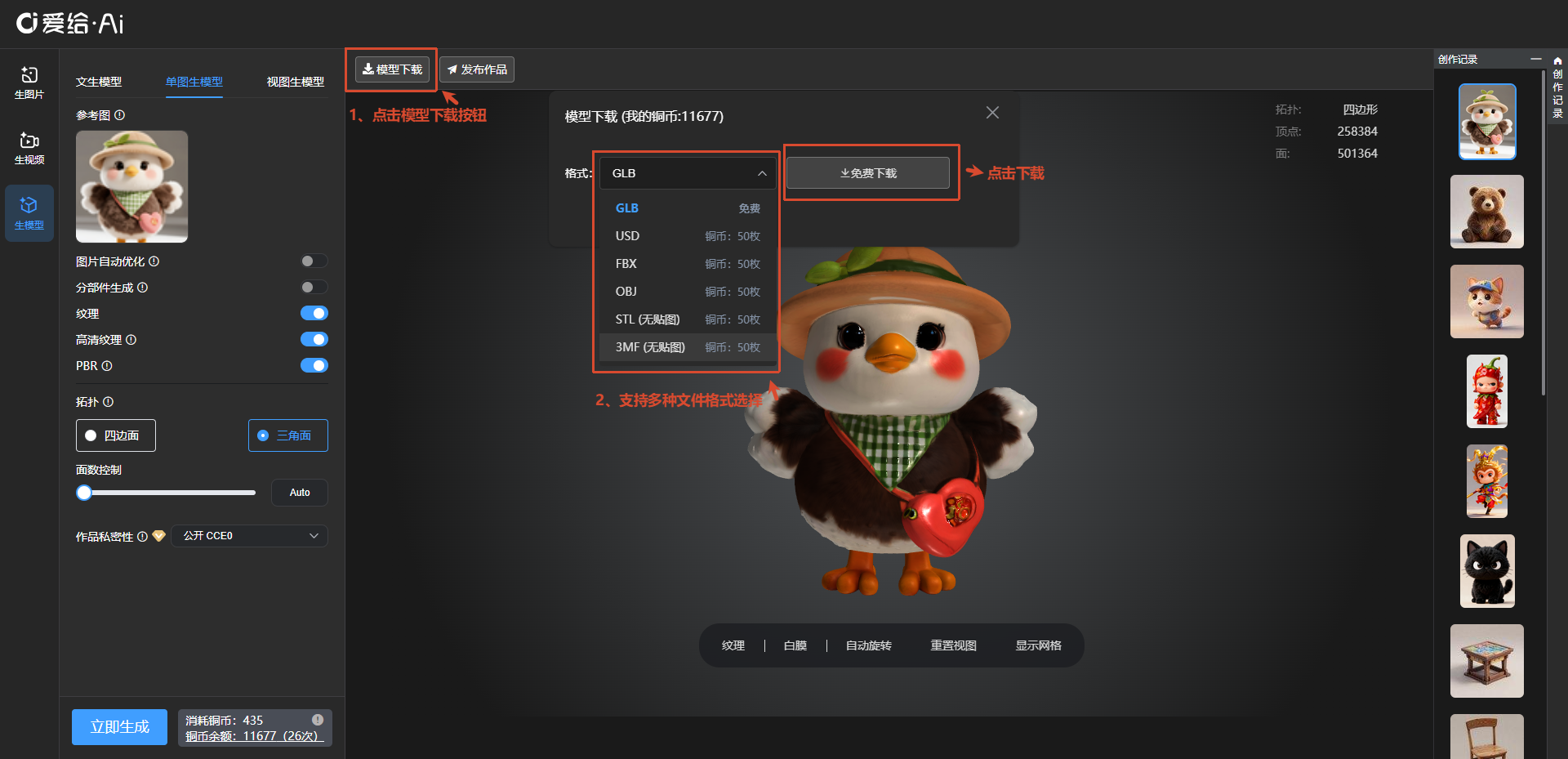Viewport: 1568px width, 759px height.
Task: Click the 创作记录 panel scrollbar
Action: [x=1543, y=232]
